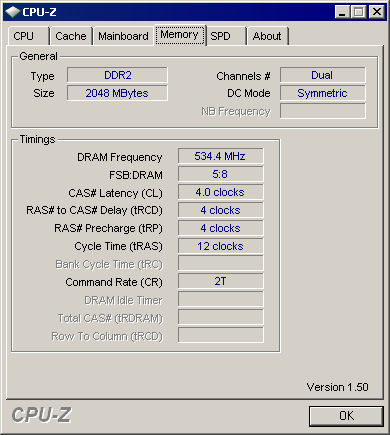This screenshot has width=390, height=435.
Task: Click the 534.4 MHz DRAM frequency value
Action: [220, 156]
